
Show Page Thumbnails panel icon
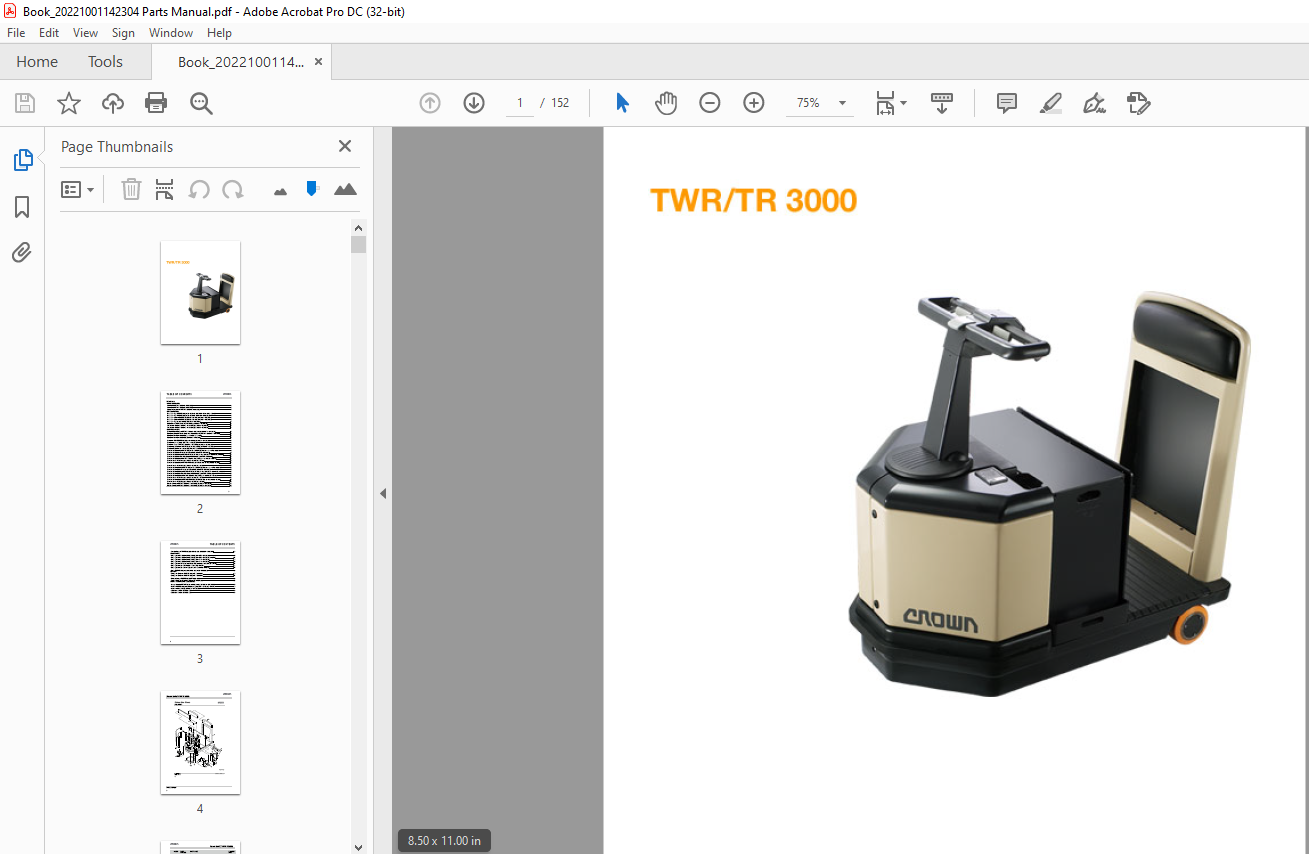(x=22, y=160)
